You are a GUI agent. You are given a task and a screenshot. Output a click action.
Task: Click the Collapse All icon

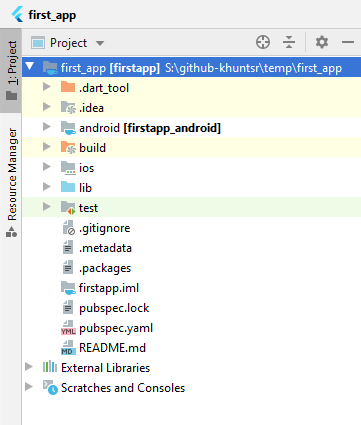(x=289, y=42)
